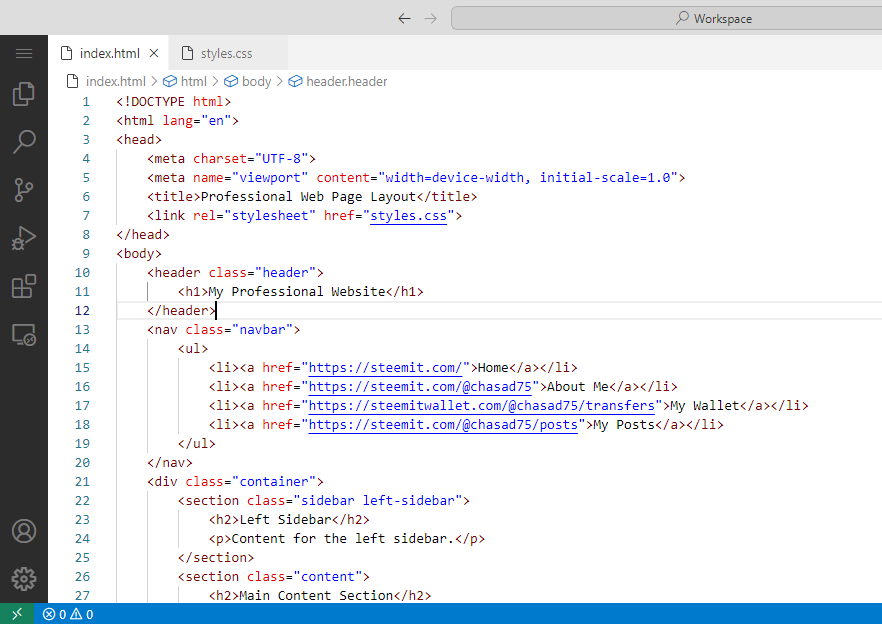Click the Workspace search box
Image resolution: width=882 pixels, height=624 pixels.
tap(667, 19)
